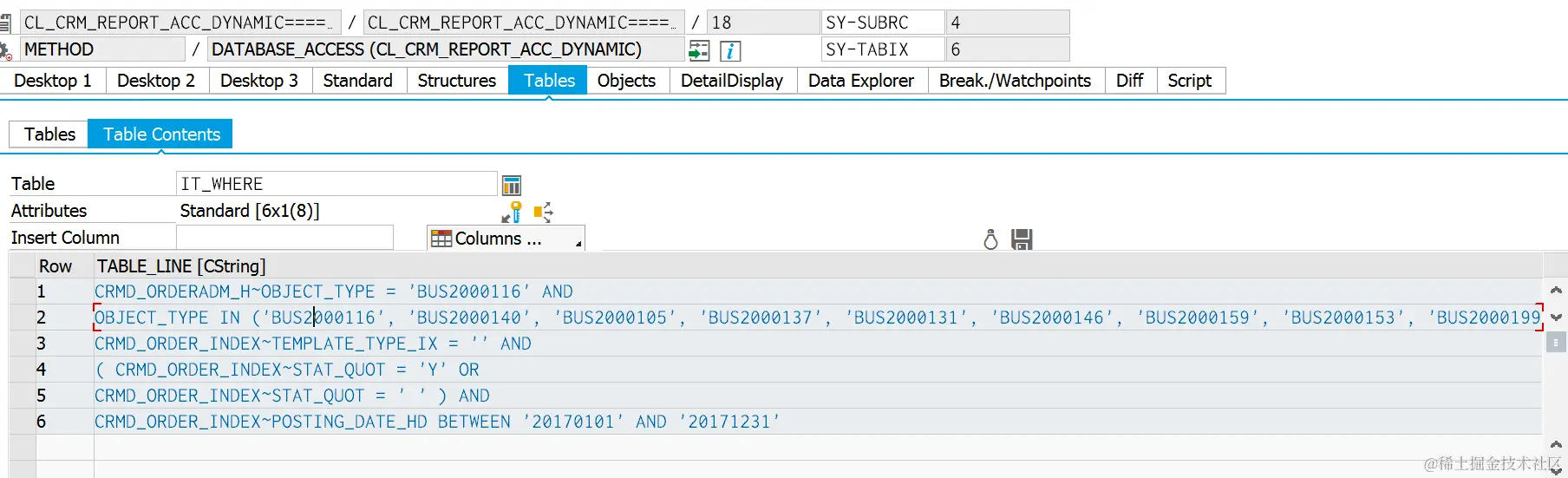
Task: Click the DATABASE_ACCESS method name field
Action: pos(446,49)
